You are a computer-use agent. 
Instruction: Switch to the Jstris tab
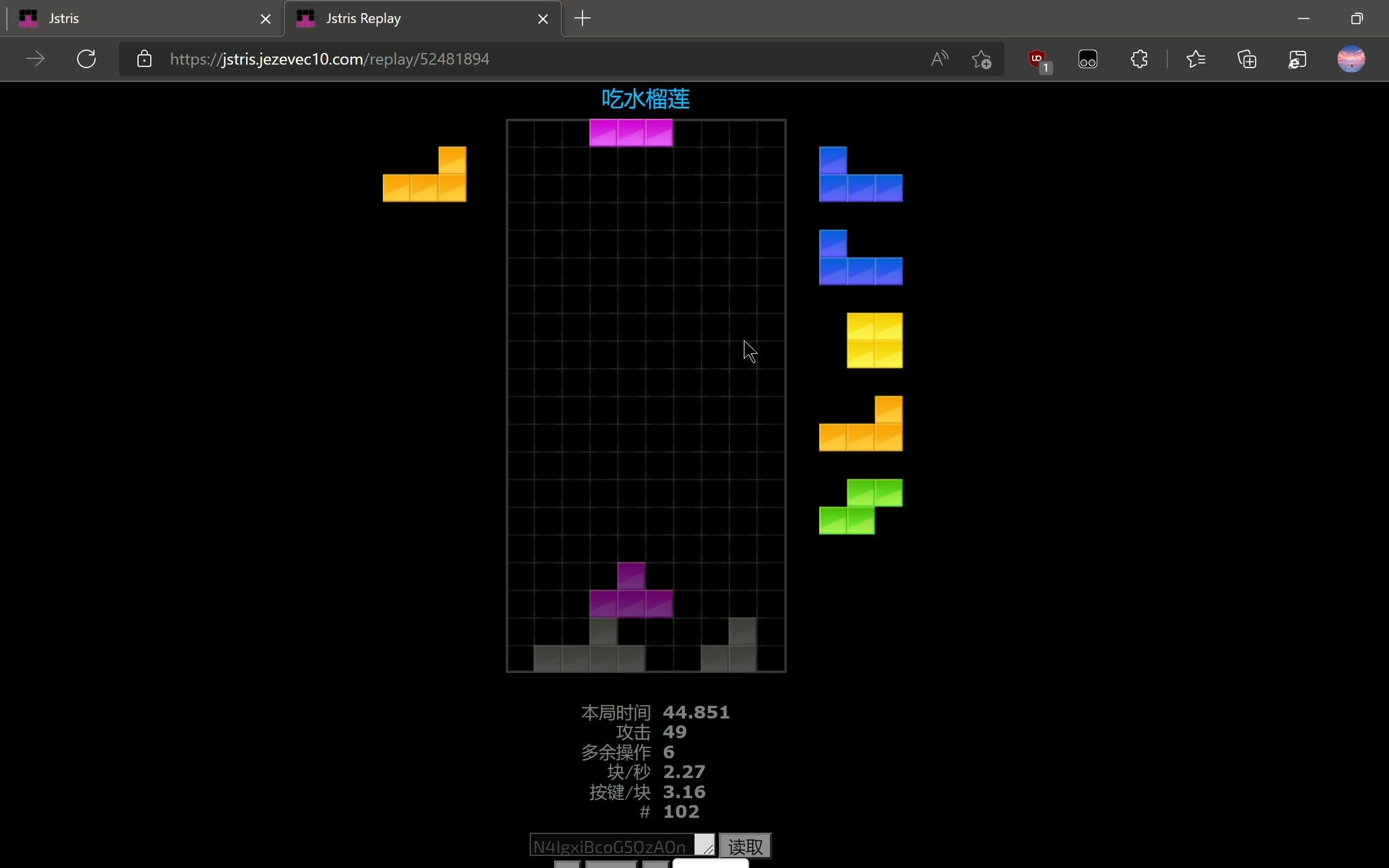(121, 19)
